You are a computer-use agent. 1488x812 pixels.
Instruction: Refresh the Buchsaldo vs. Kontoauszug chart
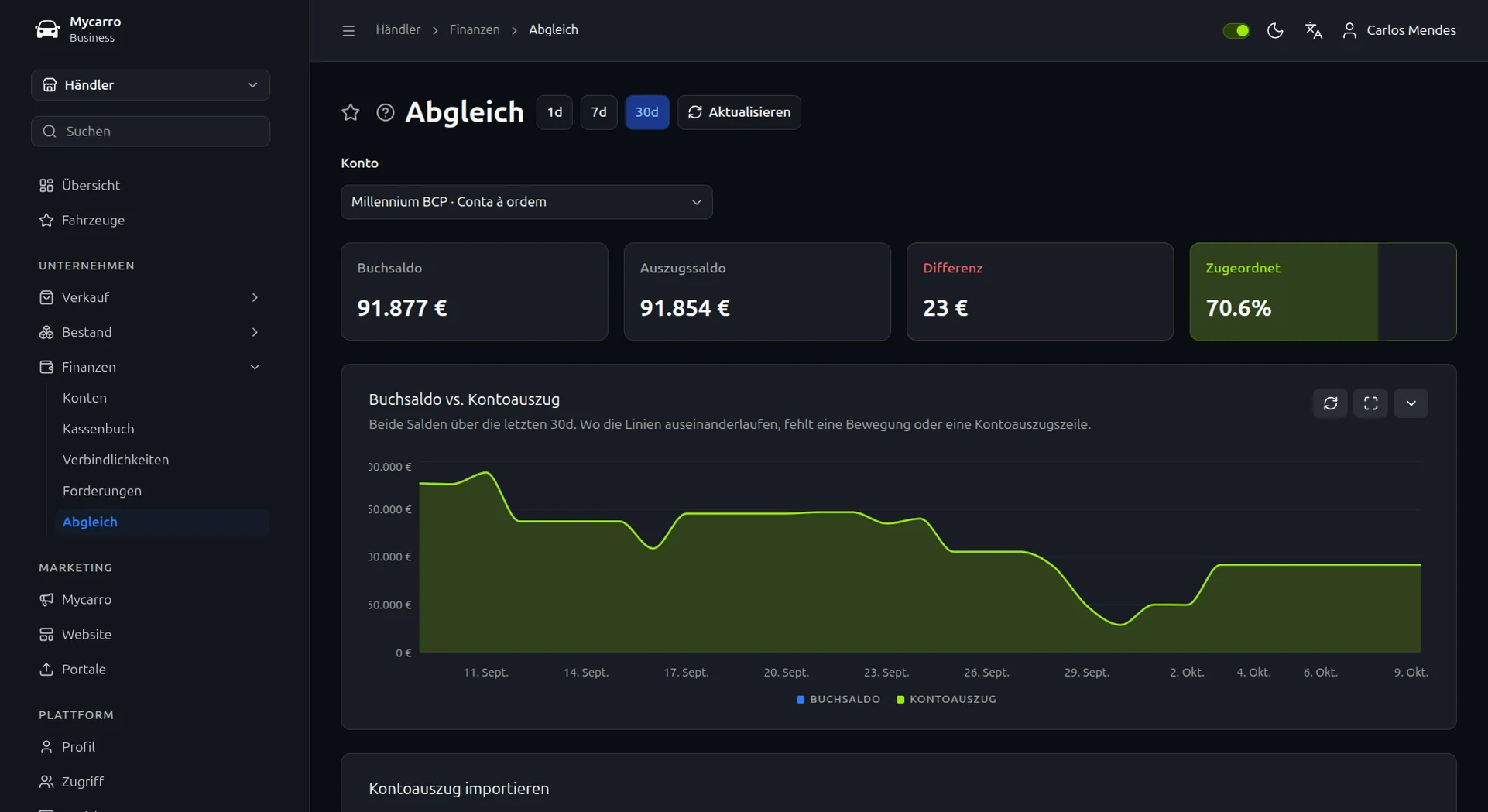[x=1330, y=403]
